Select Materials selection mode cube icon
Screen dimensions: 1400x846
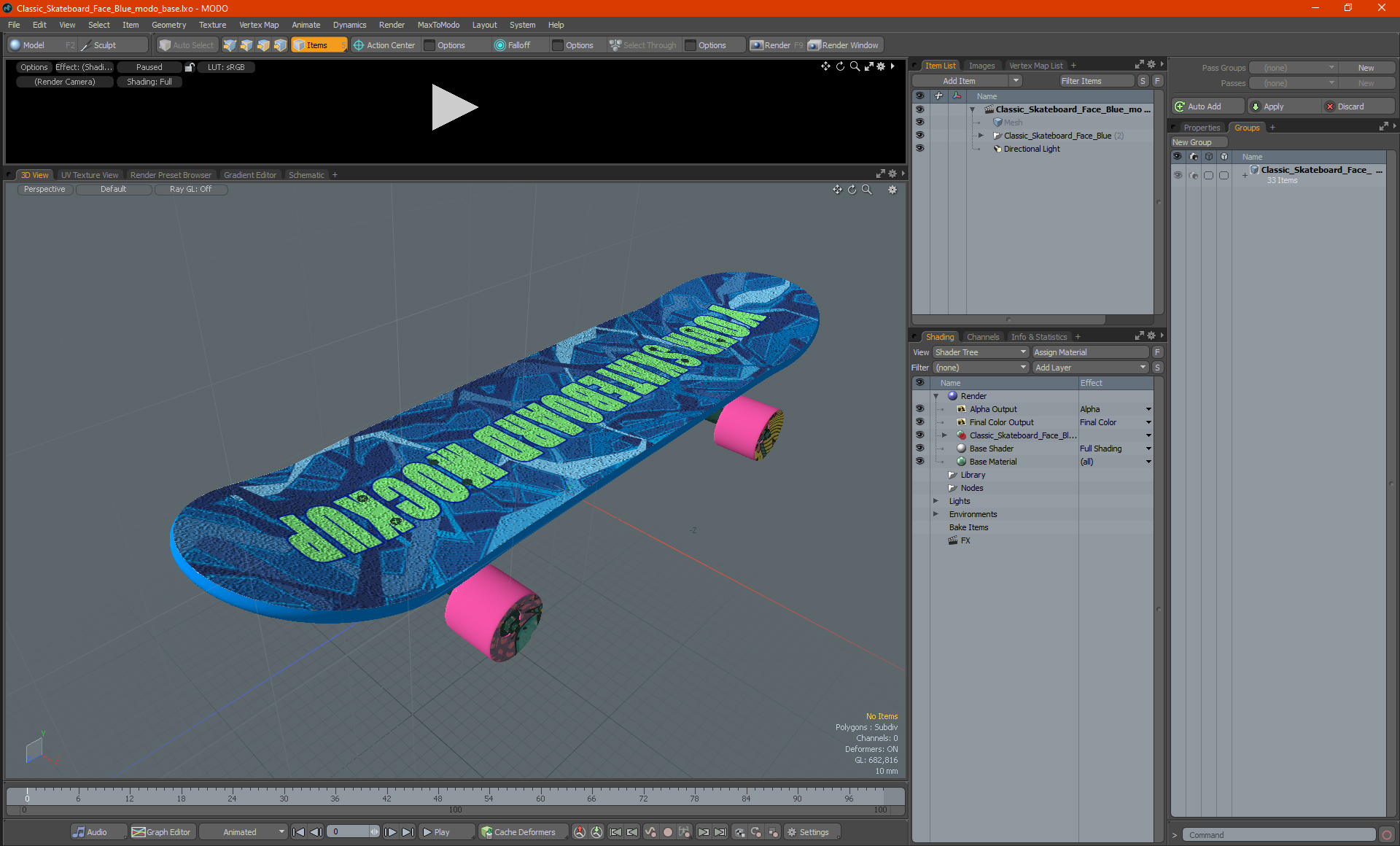(x=281, y=45)
